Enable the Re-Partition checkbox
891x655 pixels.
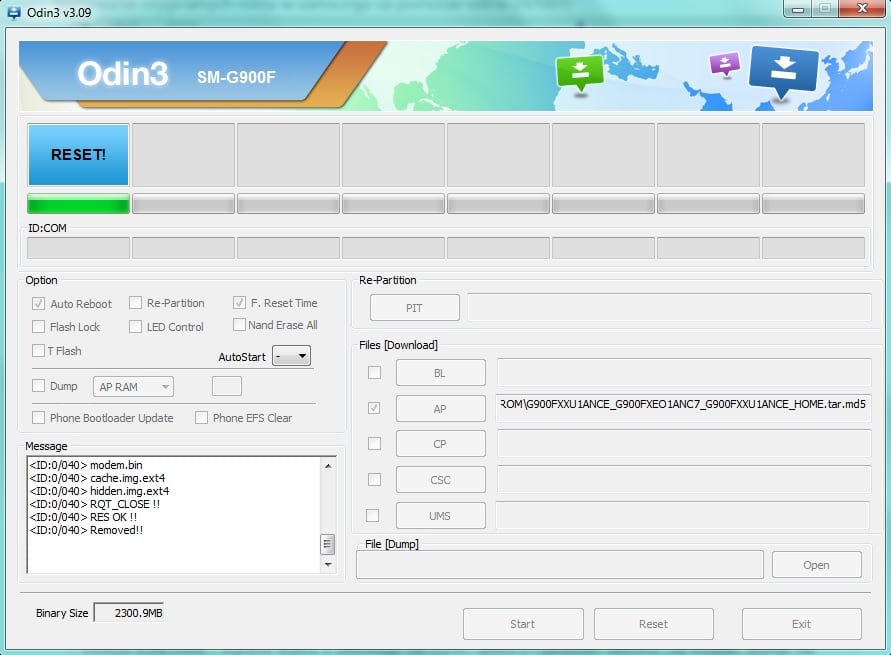(135, 303)
